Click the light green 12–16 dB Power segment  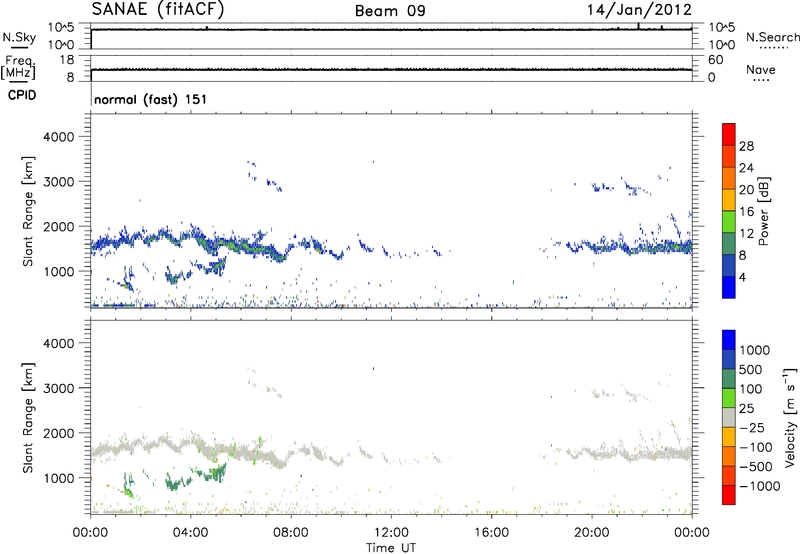click(x=729, y=221)
